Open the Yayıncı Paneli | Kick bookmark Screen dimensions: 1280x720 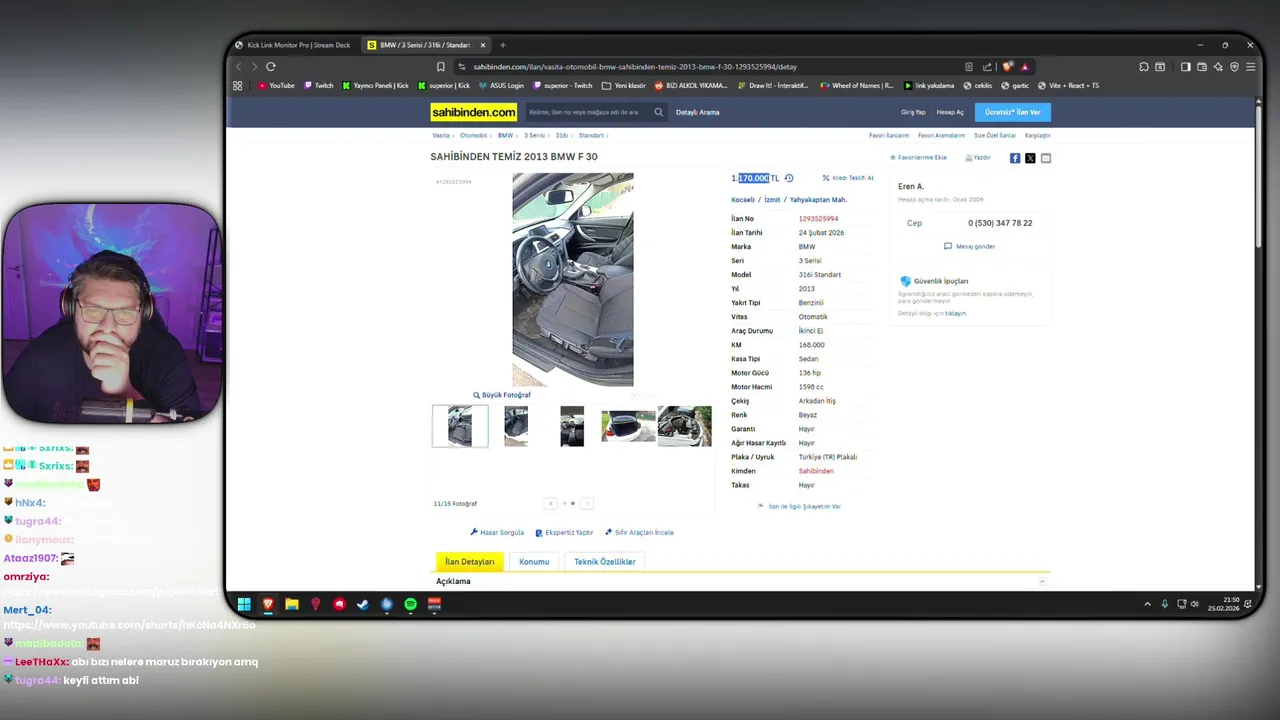[x=376, y=86]
